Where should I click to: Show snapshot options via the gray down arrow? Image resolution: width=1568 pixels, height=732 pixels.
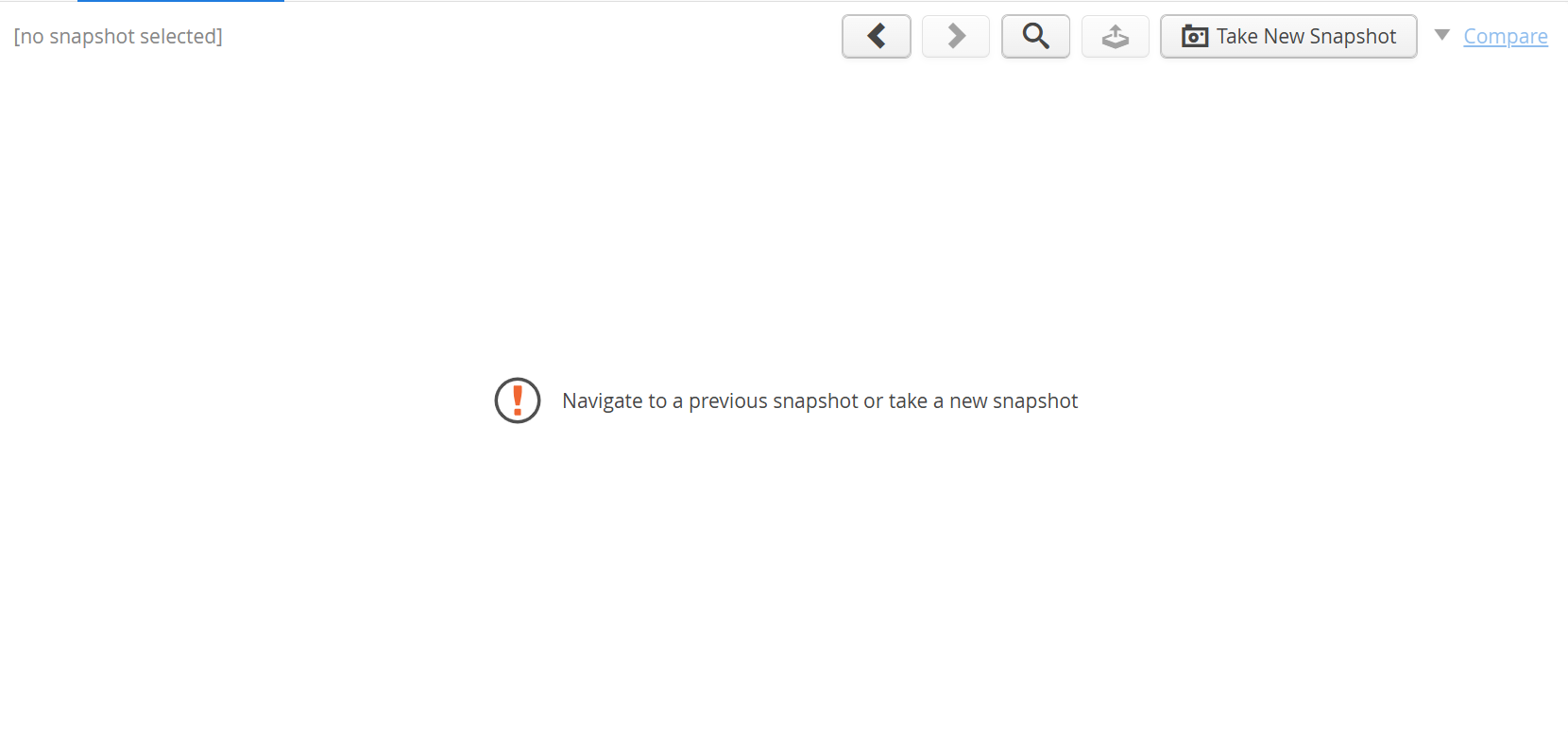tap(1441, 35)
